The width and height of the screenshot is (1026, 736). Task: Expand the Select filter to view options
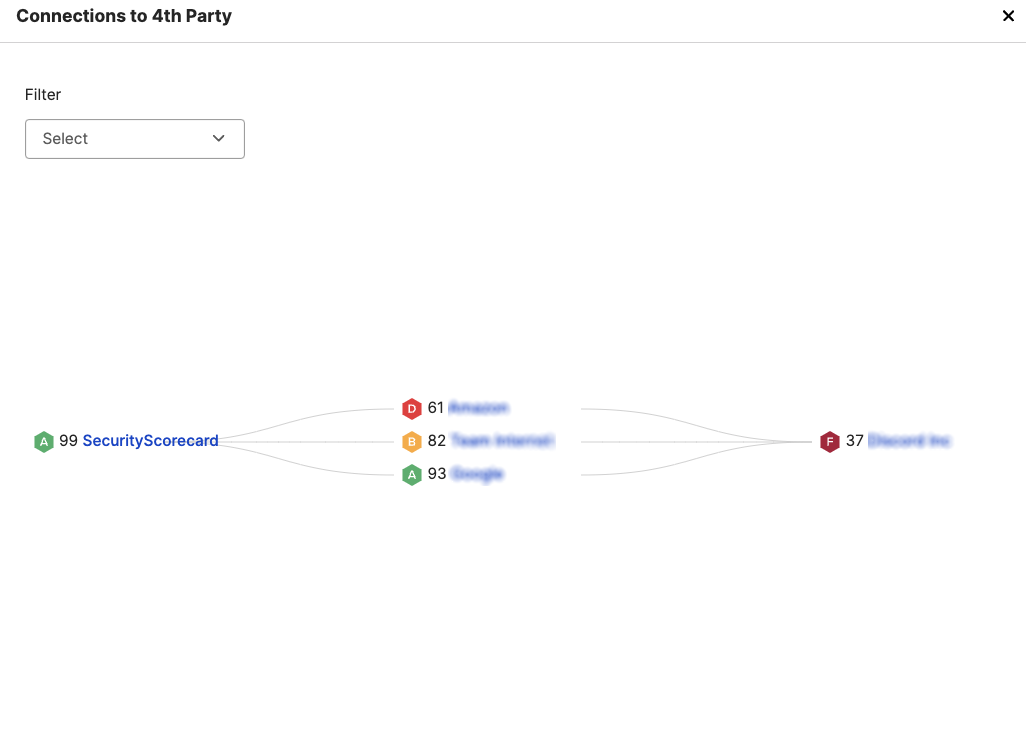[x=134, y=139]
